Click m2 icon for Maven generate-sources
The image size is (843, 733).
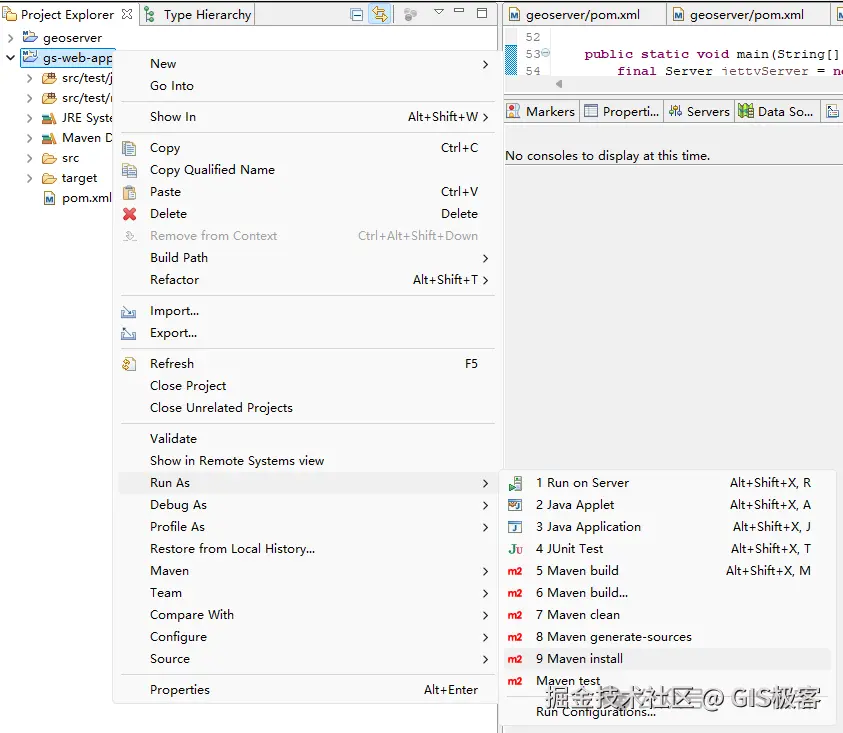tap(515, 637)
